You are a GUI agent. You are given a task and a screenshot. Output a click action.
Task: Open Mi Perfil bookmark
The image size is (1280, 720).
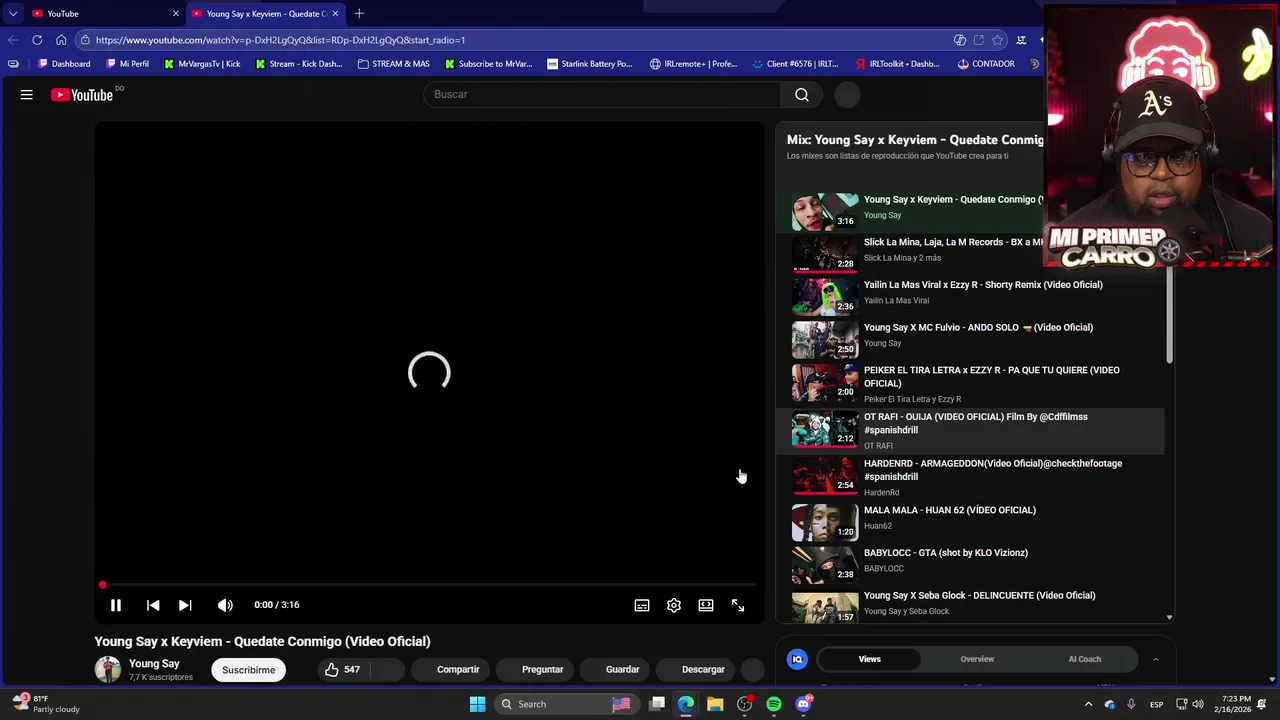[127, 64]
